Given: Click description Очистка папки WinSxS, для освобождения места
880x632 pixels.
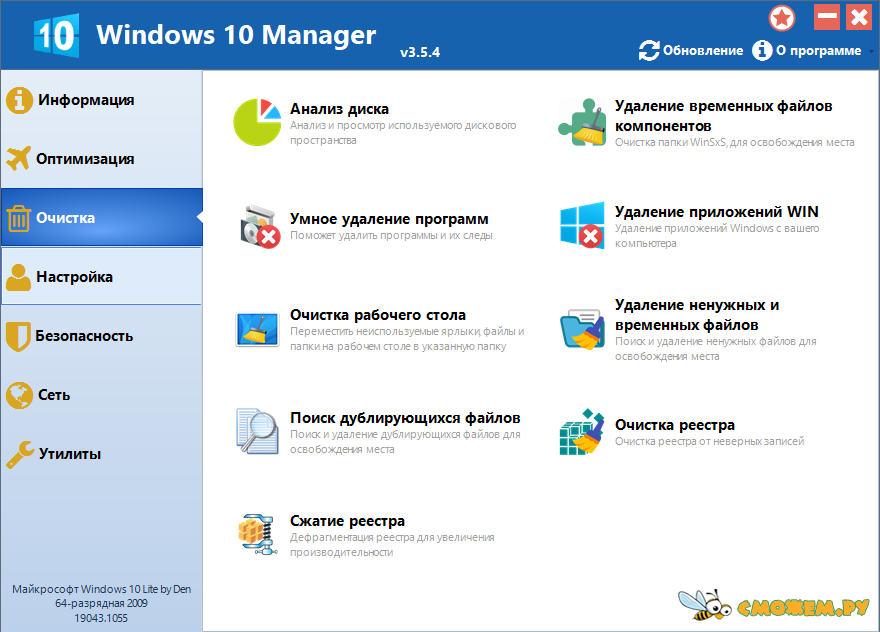Looking at the screenshot, I should [734, 143].
